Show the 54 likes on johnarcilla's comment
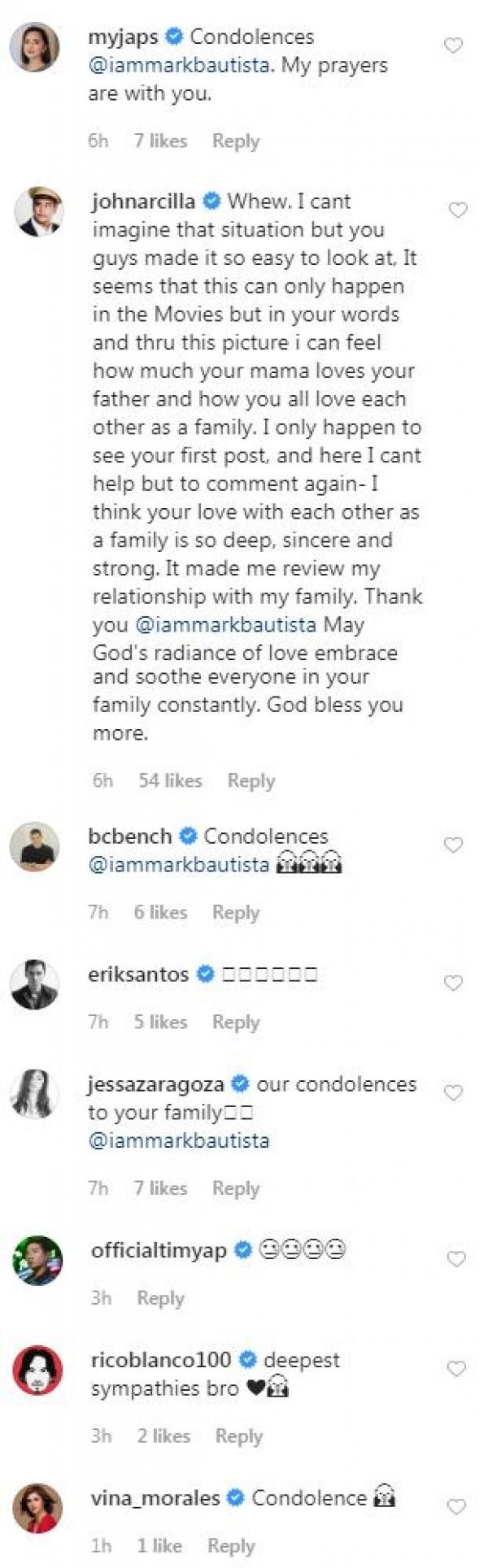488x1568 pixels. coord(170,781)
